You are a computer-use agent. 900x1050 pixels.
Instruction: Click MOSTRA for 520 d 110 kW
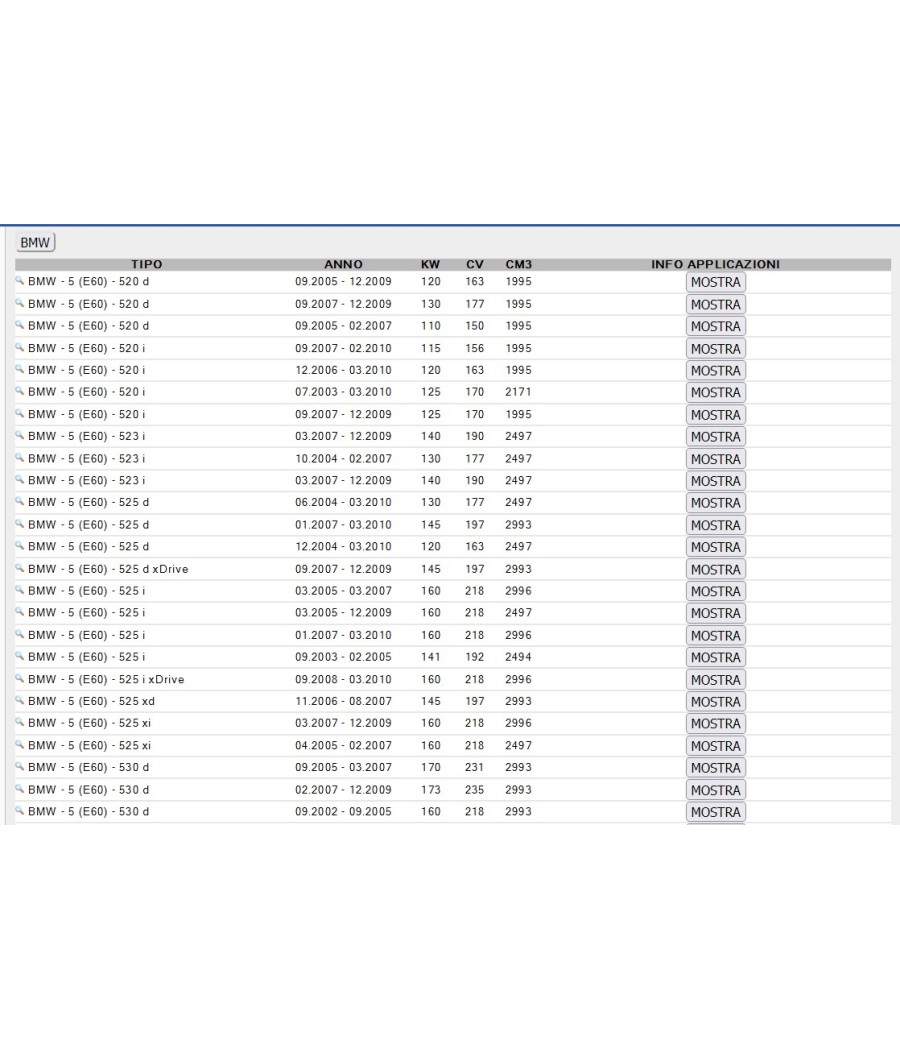click(x=715, y=326)
